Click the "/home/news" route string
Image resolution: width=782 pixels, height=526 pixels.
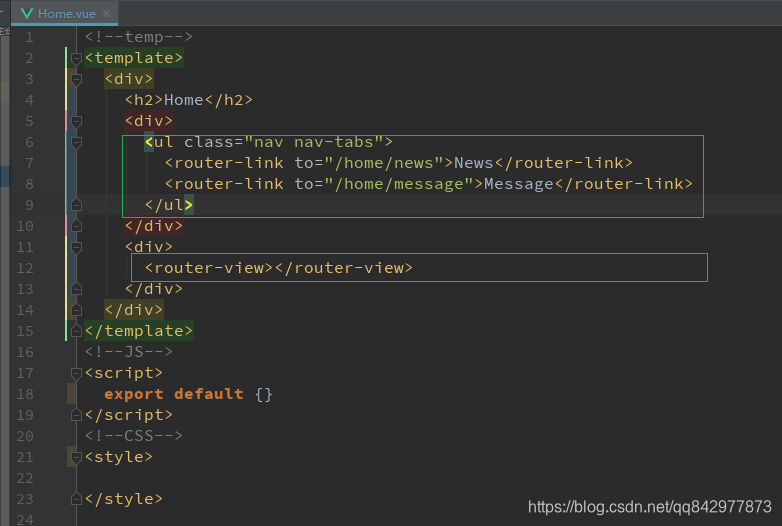(x=384, y=163)
